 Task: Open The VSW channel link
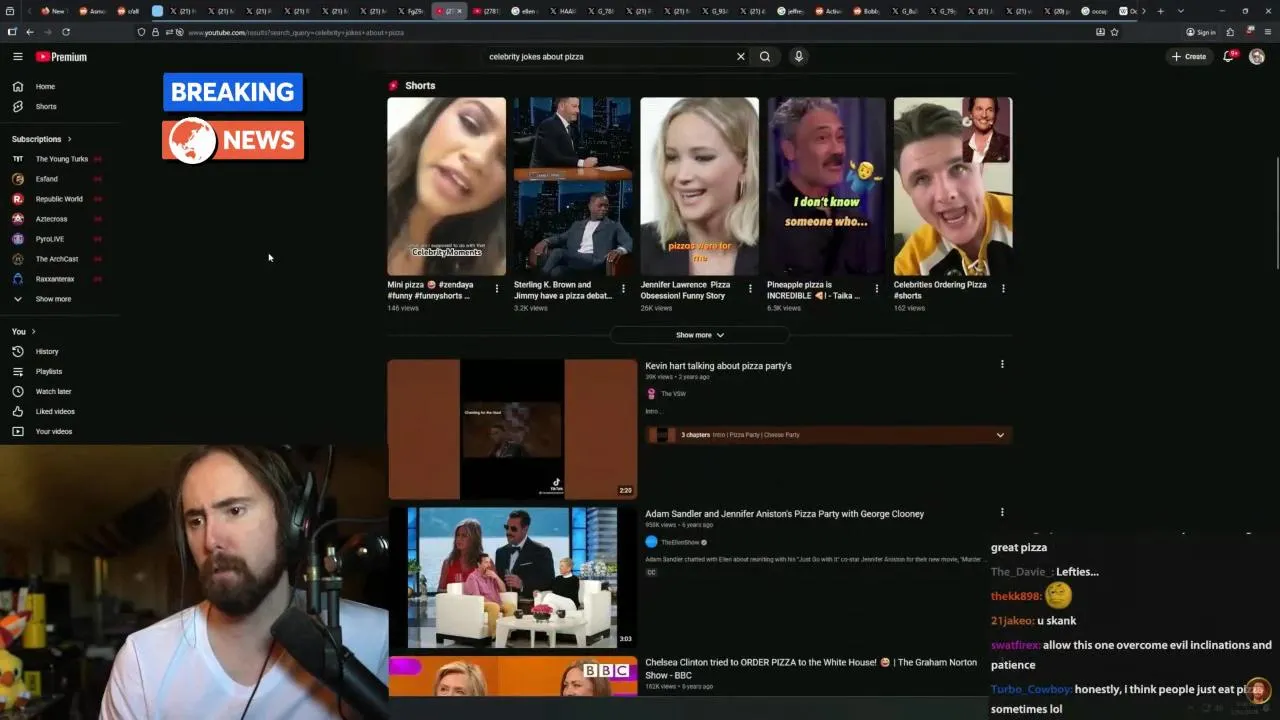pos(673,394)
